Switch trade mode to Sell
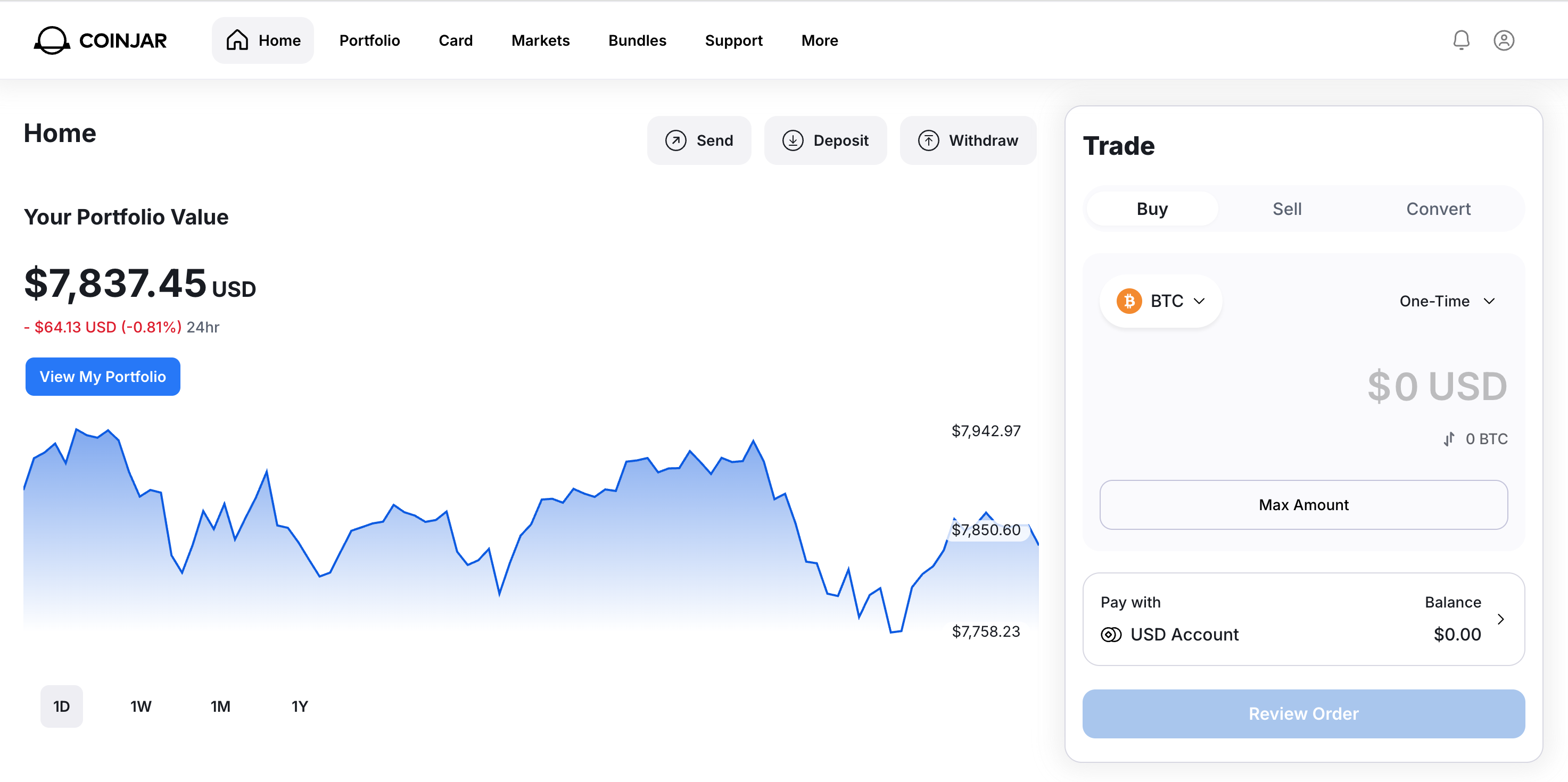Viewport: 1568px width, 782px height. pos(1287,209)
